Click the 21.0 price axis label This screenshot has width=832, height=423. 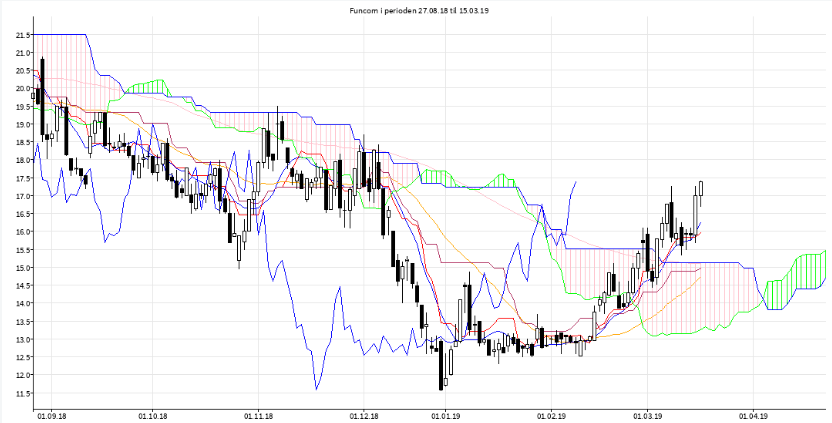(22, 53)
